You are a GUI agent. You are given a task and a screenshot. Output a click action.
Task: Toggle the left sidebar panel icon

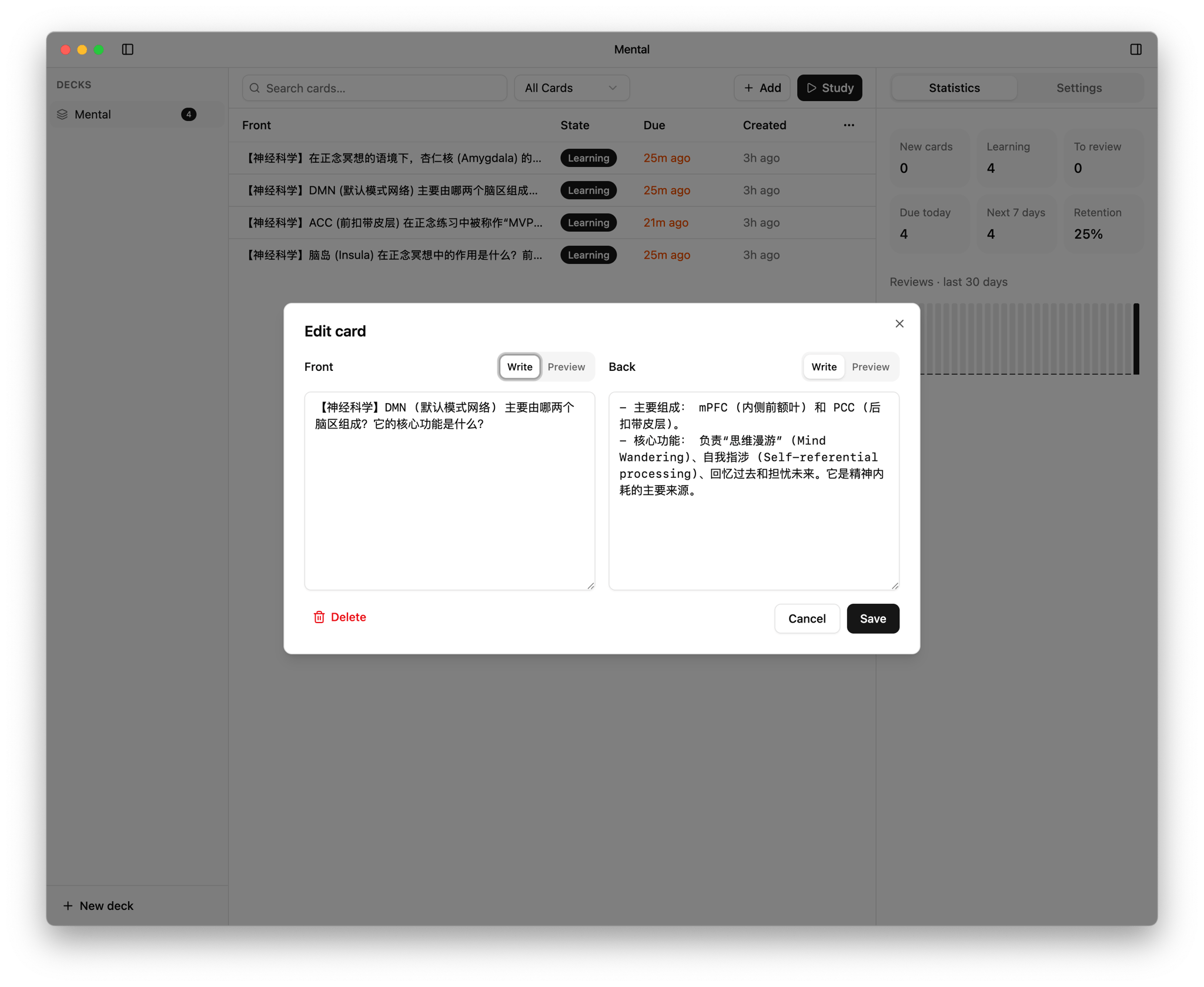click(x=128, y=49)
